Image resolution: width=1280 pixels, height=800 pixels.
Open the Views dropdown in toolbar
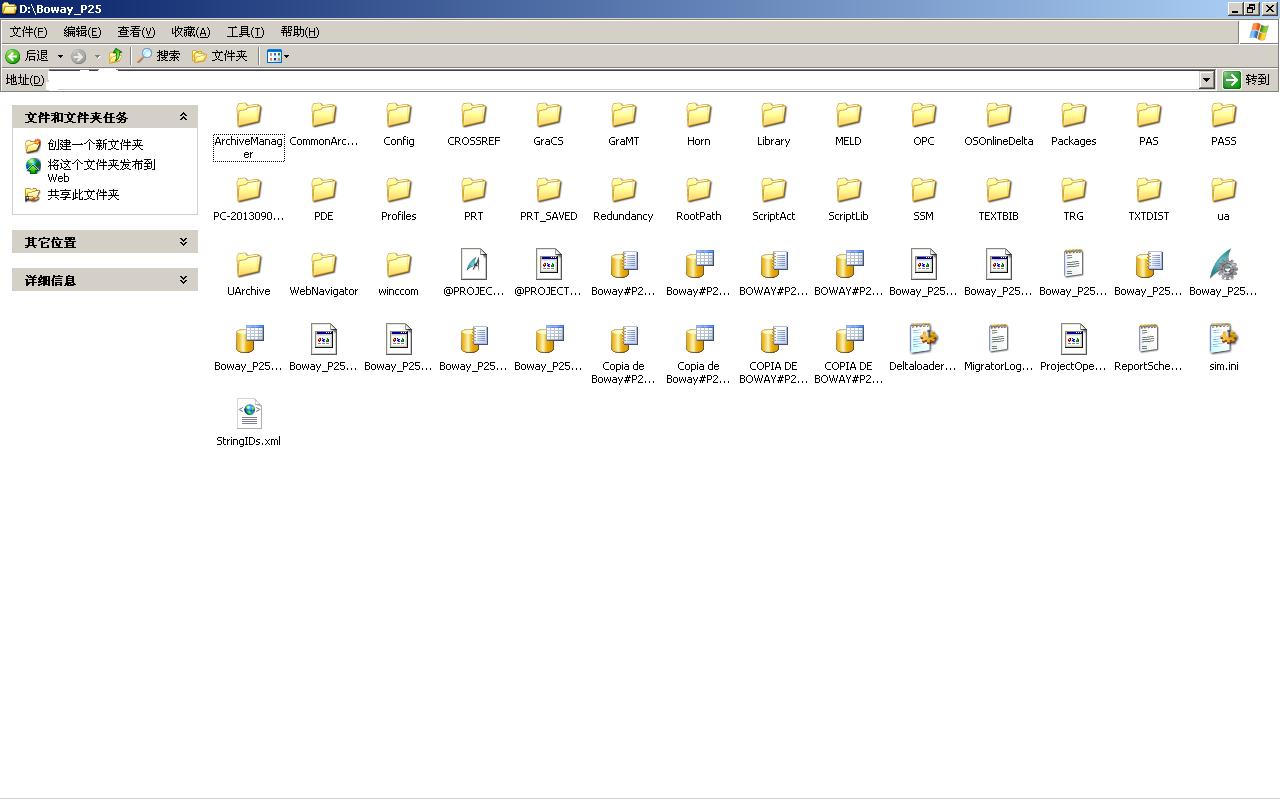pyautogui.click(x=278, y=56)
